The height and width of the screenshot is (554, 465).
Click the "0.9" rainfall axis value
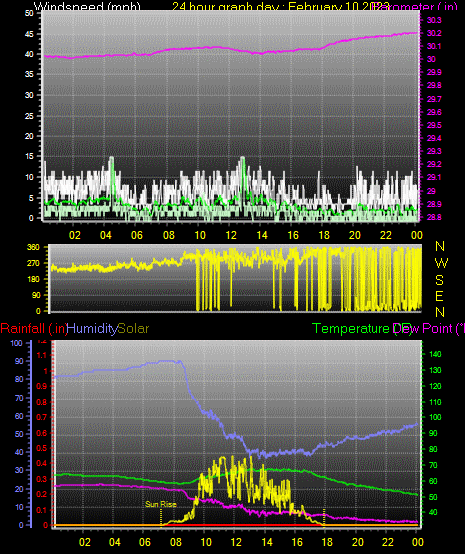point(42,386)
